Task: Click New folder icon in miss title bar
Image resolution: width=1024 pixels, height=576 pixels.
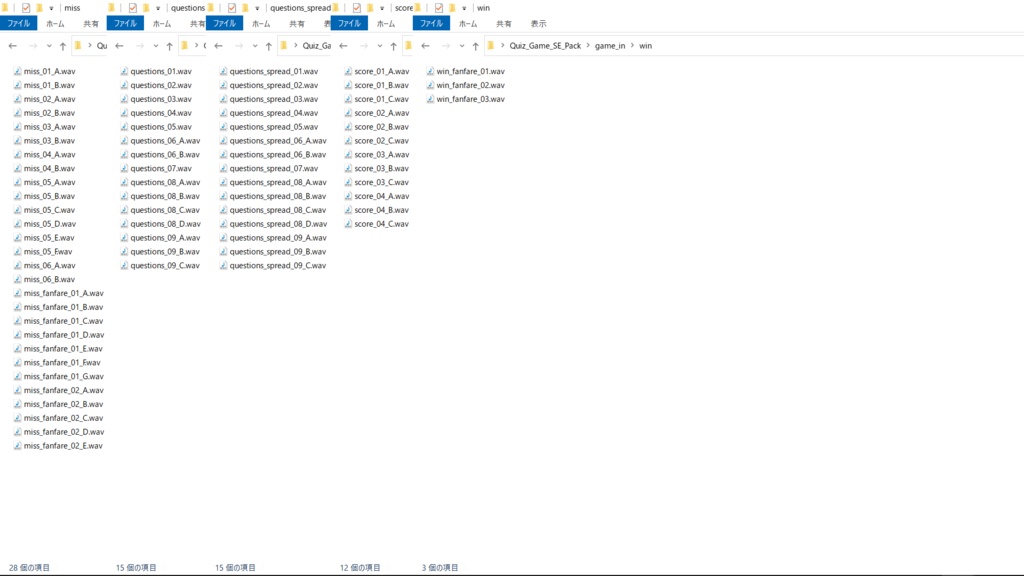Action: point(39,8)
